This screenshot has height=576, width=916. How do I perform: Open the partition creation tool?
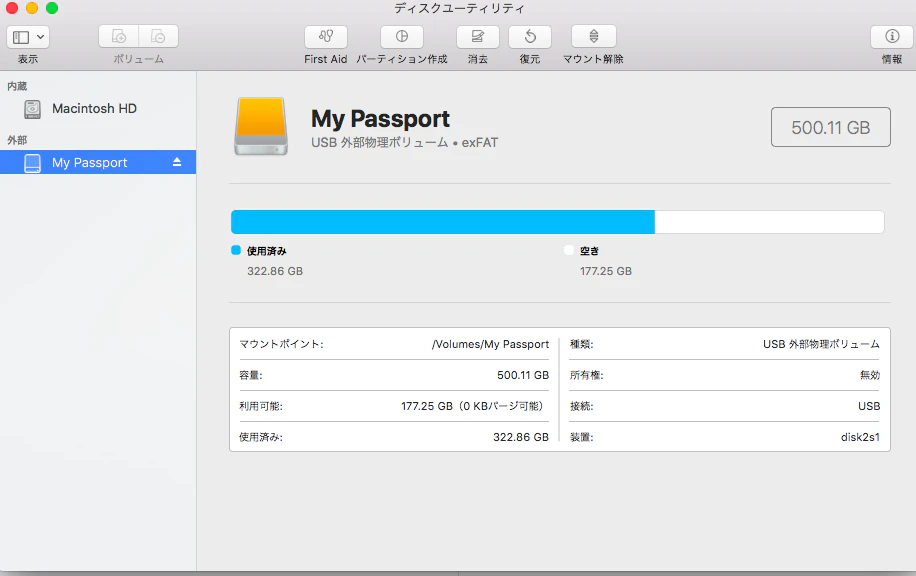[x=401, y=37]
